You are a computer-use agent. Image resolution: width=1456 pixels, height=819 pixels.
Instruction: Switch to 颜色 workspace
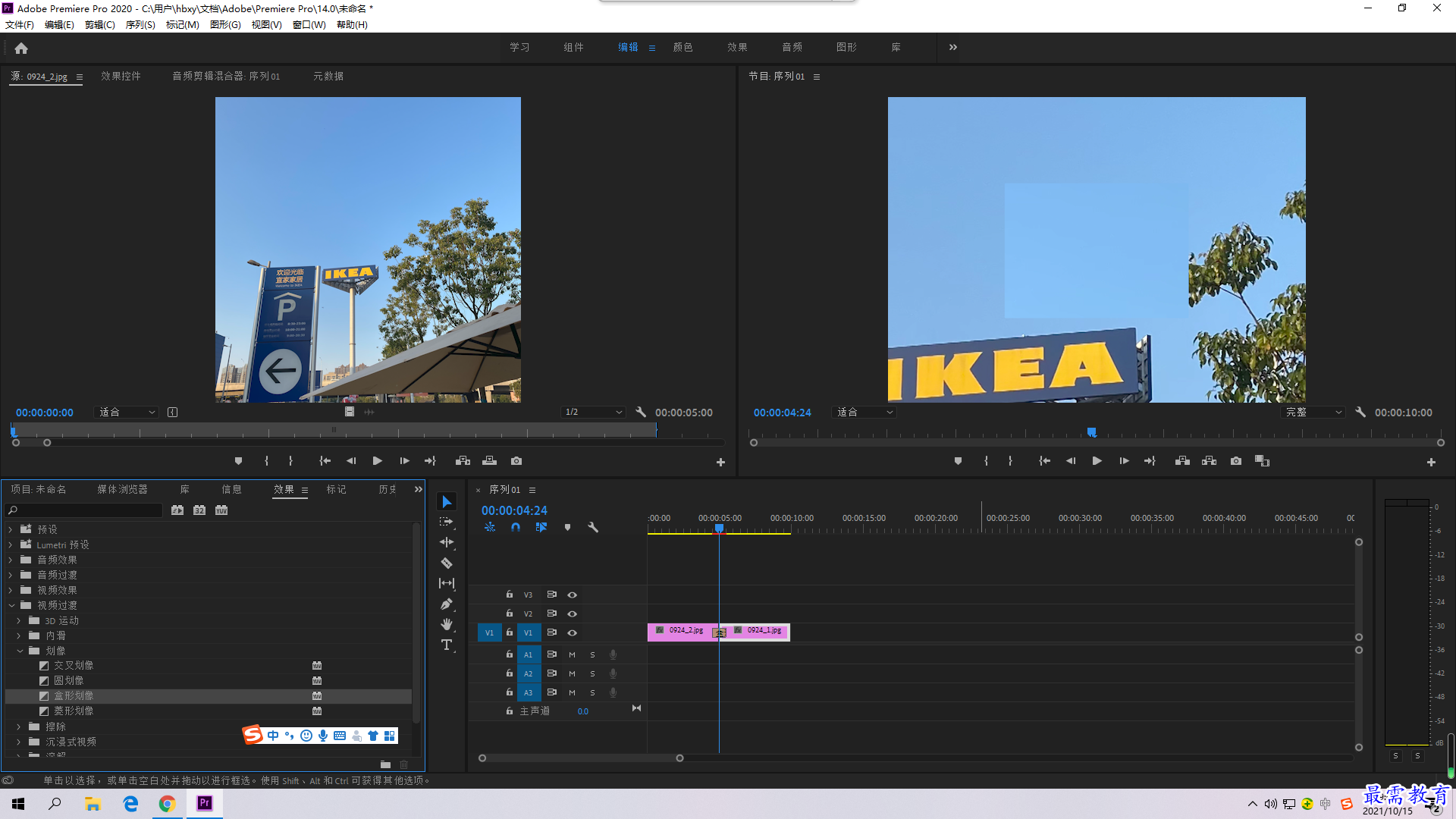click(682, 47)
